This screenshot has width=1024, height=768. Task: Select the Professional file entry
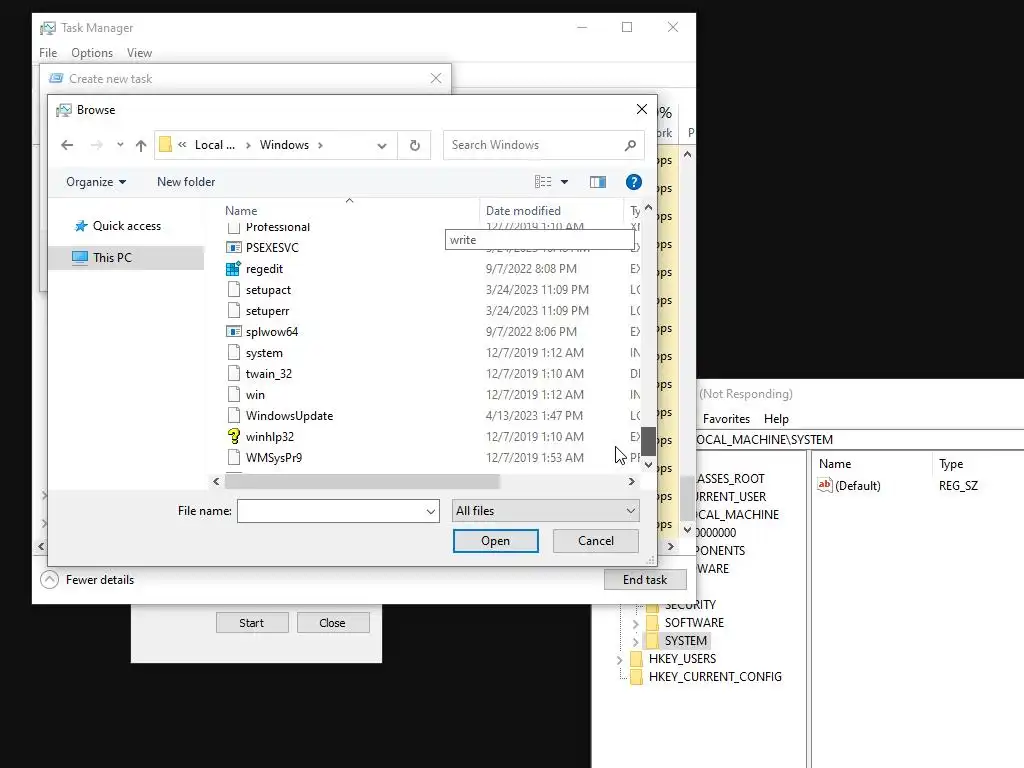point(278,227)
